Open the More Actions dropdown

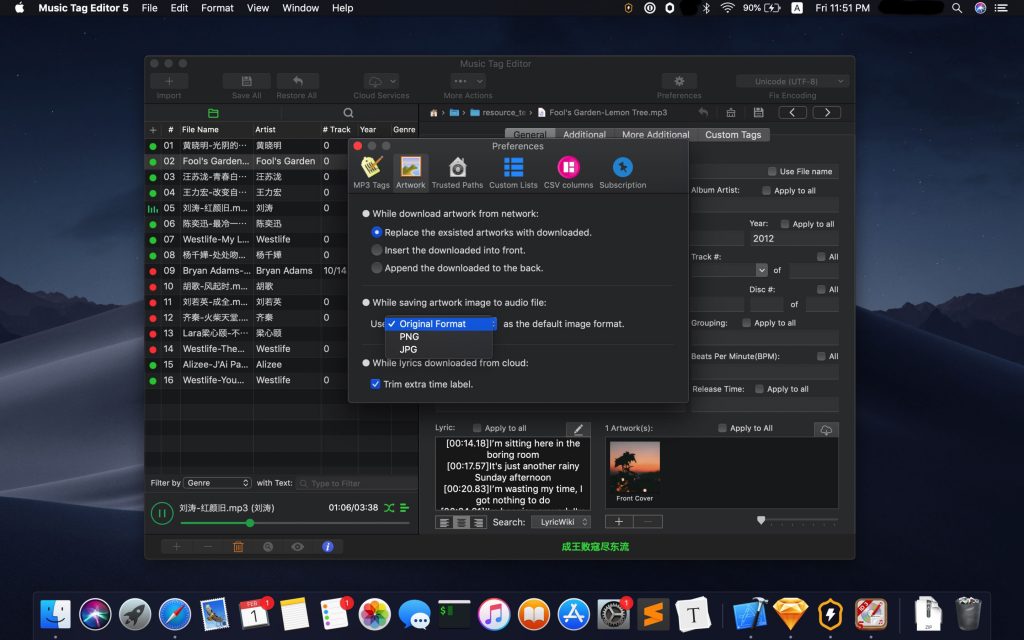click(468, 81)
